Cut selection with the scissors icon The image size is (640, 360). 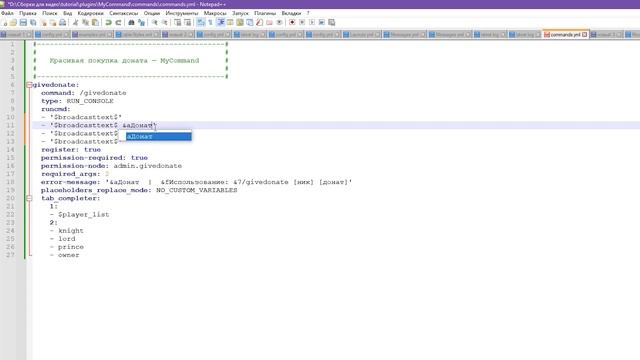point(76,22)
